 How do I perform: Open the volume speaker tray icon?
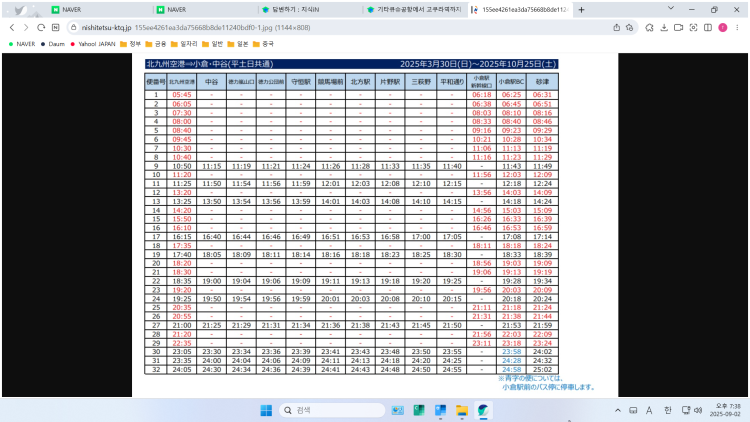[x=698, y=410]
